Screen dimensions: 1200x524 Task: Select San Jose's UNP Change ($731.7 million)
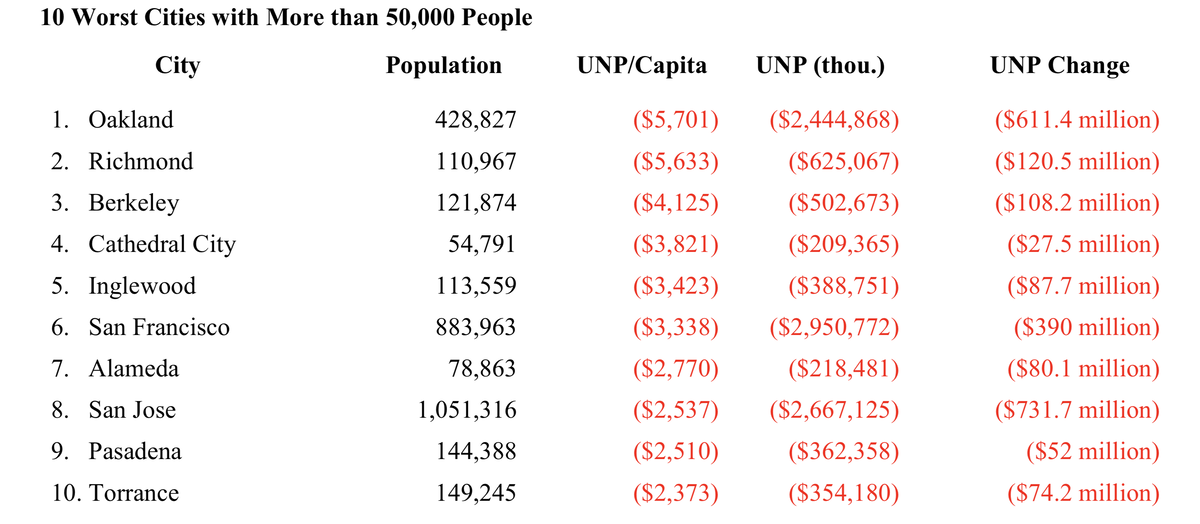[x=1077, y=410]
